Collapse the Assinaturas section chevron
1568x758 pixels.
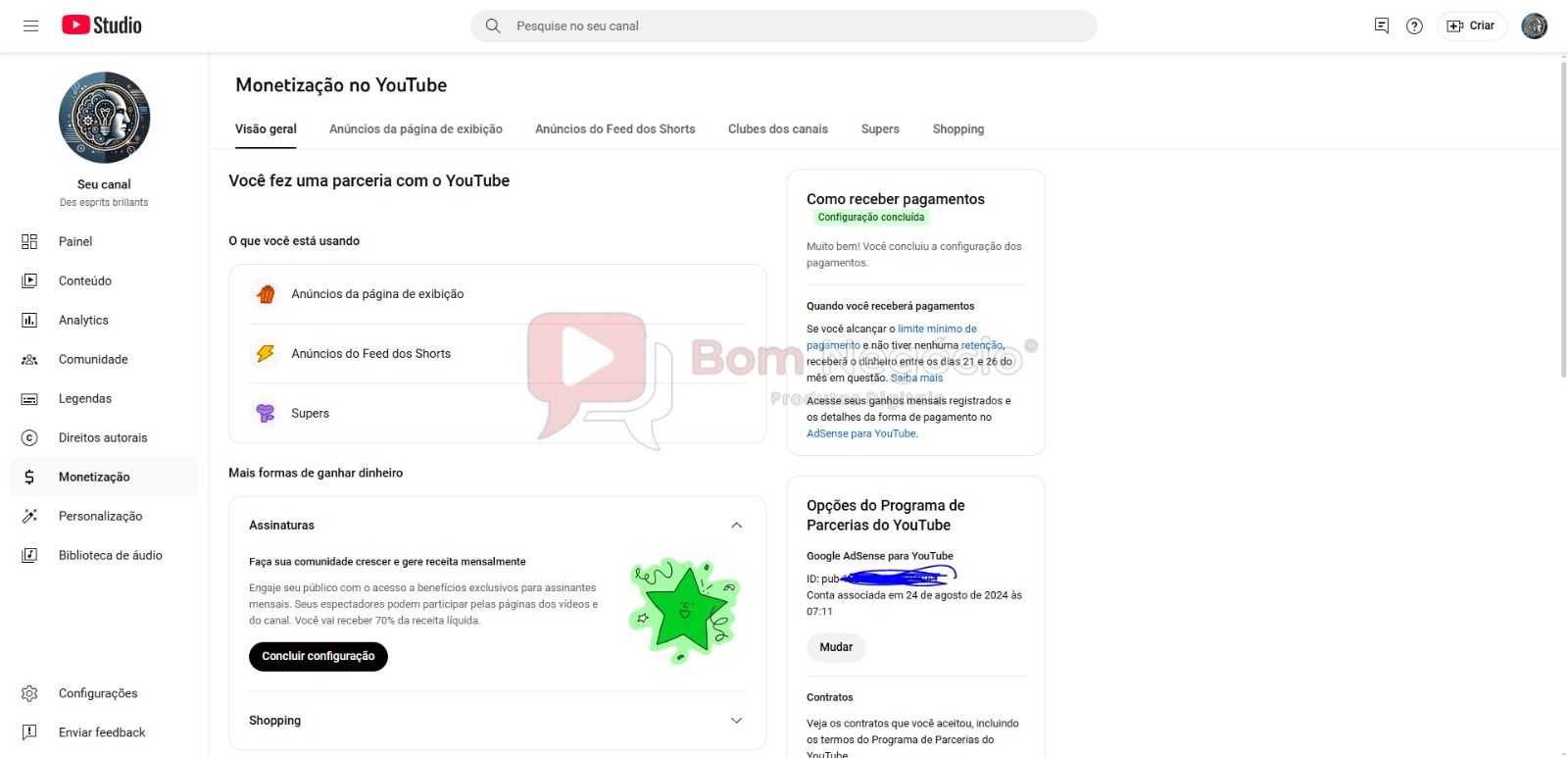(x=736, y=526)
